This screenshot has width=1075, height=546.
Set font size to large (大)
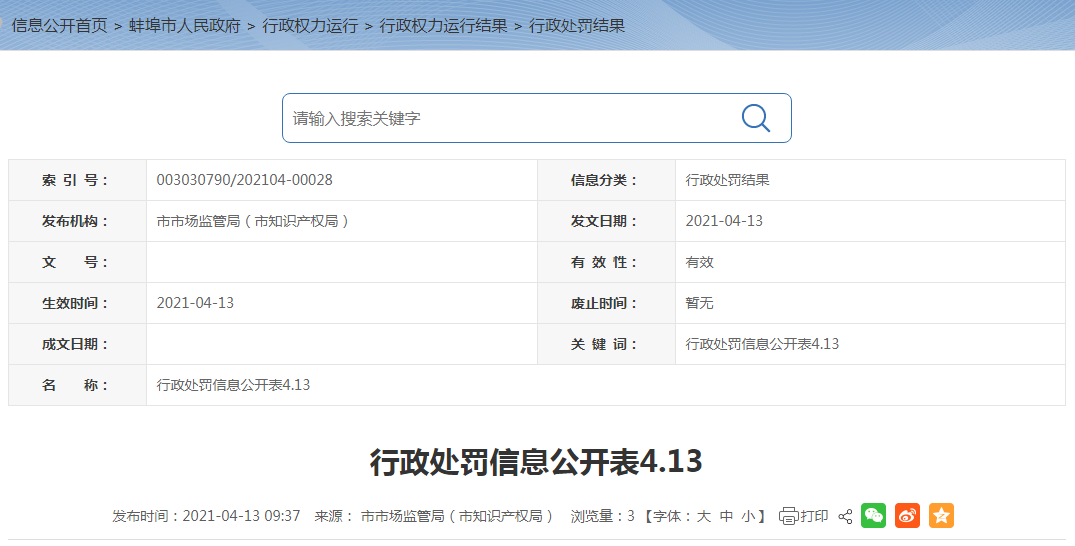point(703,516)
